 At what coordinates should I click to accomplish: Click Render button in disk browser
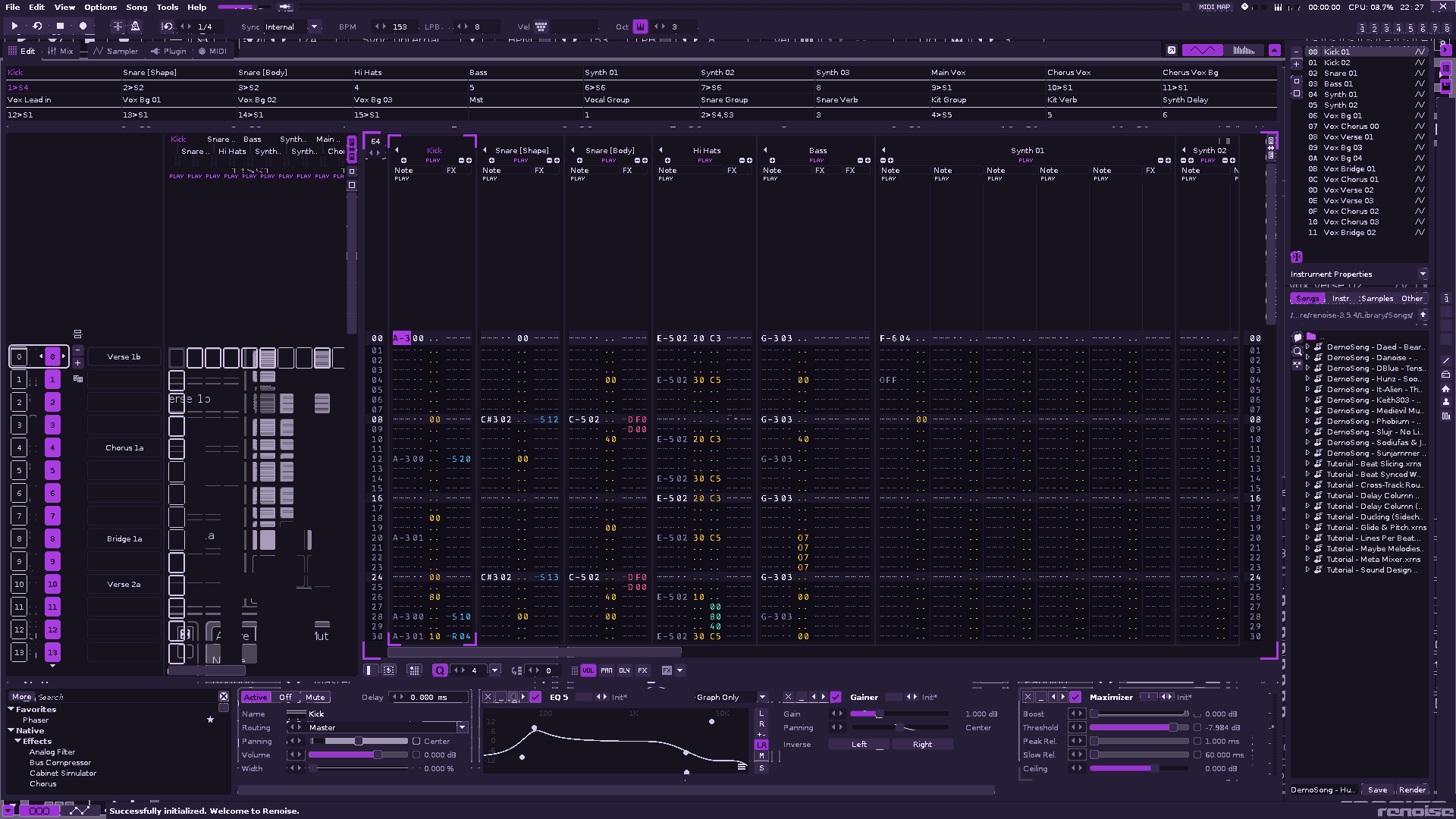1412,790
